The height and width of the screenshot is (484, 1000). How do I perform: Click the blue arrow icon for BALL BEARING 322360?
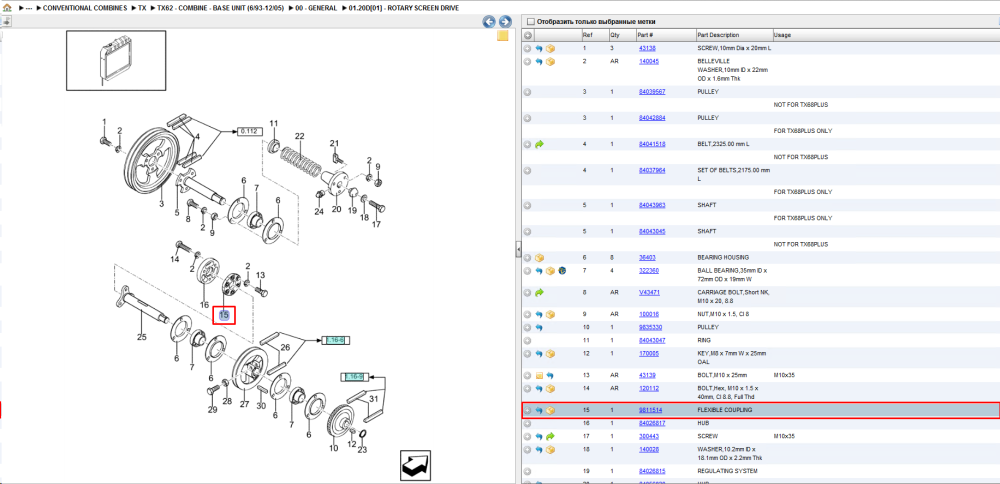coord(539,271)
